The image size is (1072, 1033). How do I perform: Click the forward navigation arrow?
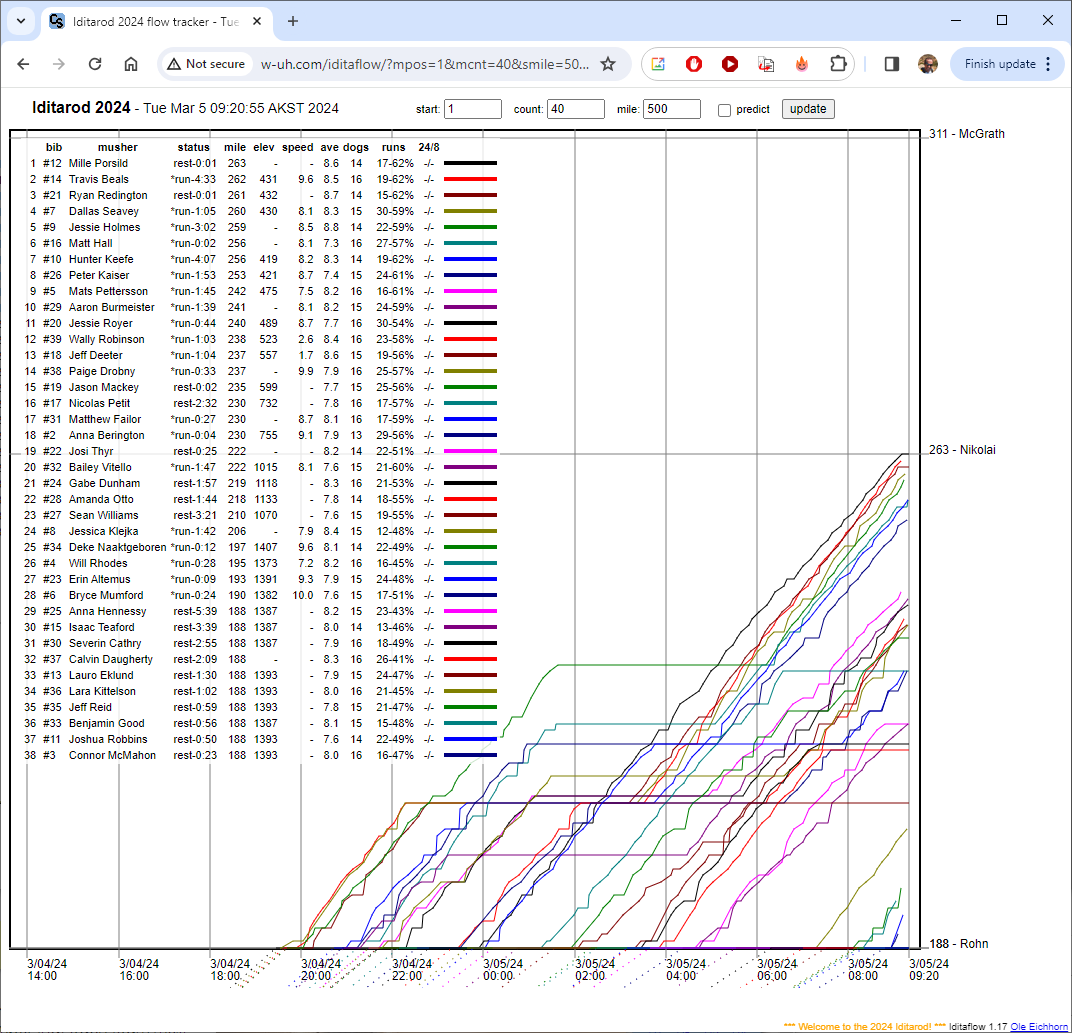[x=59, y=64]
